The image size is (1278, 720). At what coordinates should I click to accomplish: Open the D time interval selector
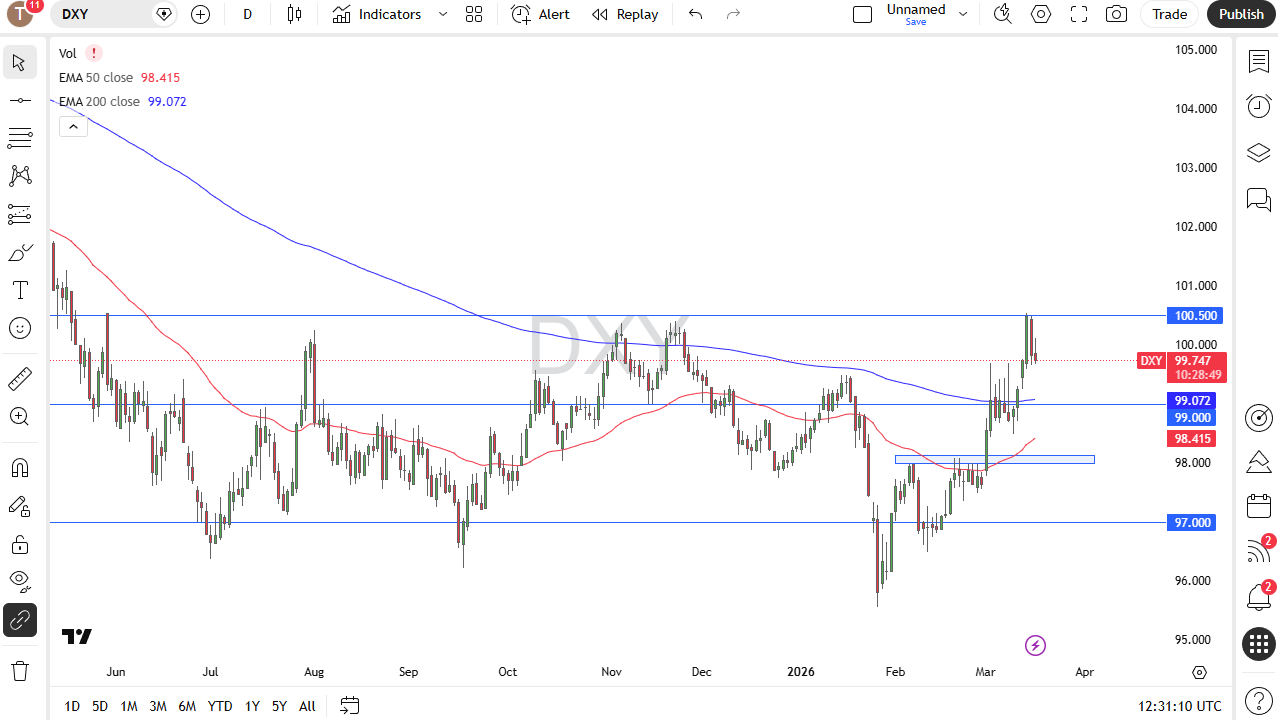pos(247,14)
